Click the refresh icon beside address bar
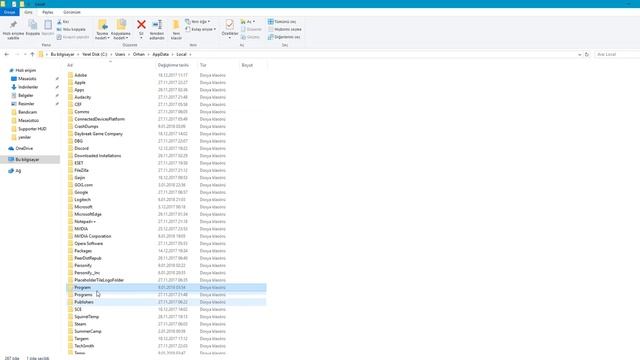640x360 pixels. (x=587, y=54)
